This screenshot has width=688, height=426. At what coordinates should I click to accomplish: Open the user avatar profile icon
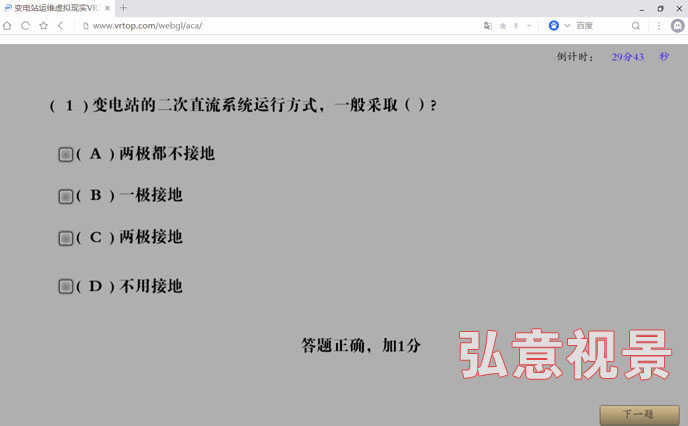pyautogui.click(x=677, y=25)
